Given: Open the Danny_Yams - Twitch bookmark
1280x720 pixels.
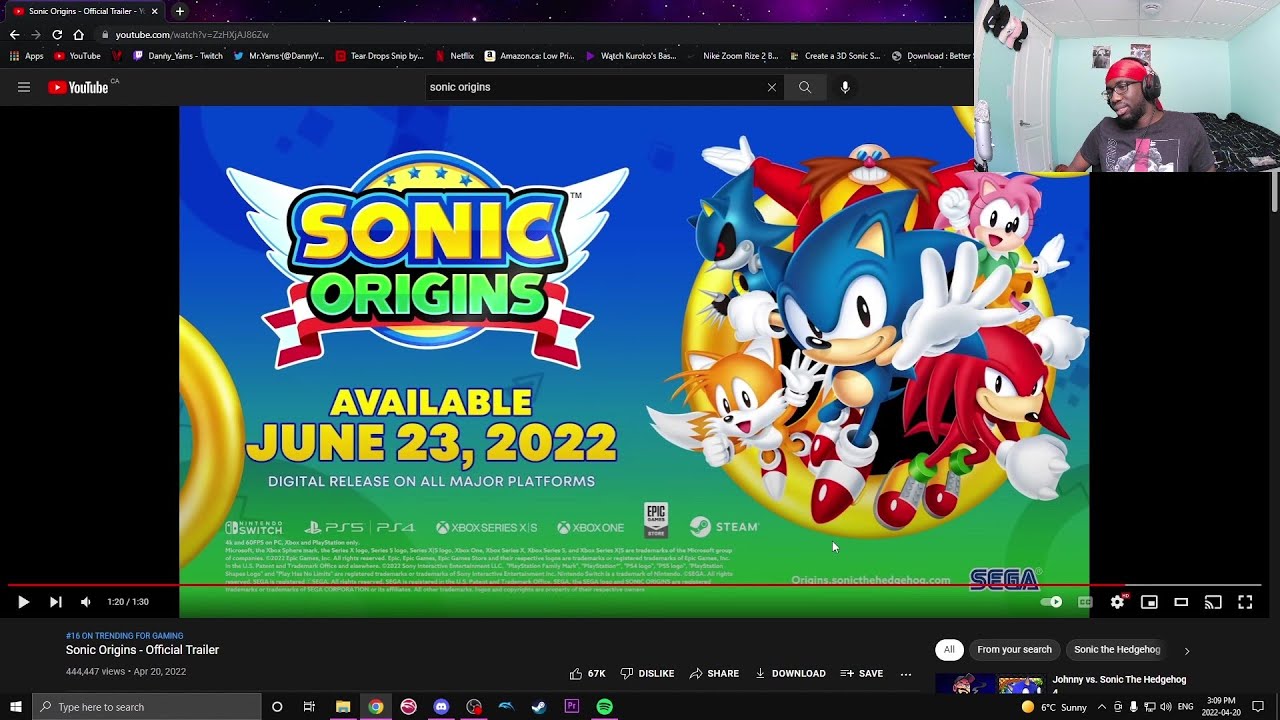Looking at the screenshot, I should 178,56.
